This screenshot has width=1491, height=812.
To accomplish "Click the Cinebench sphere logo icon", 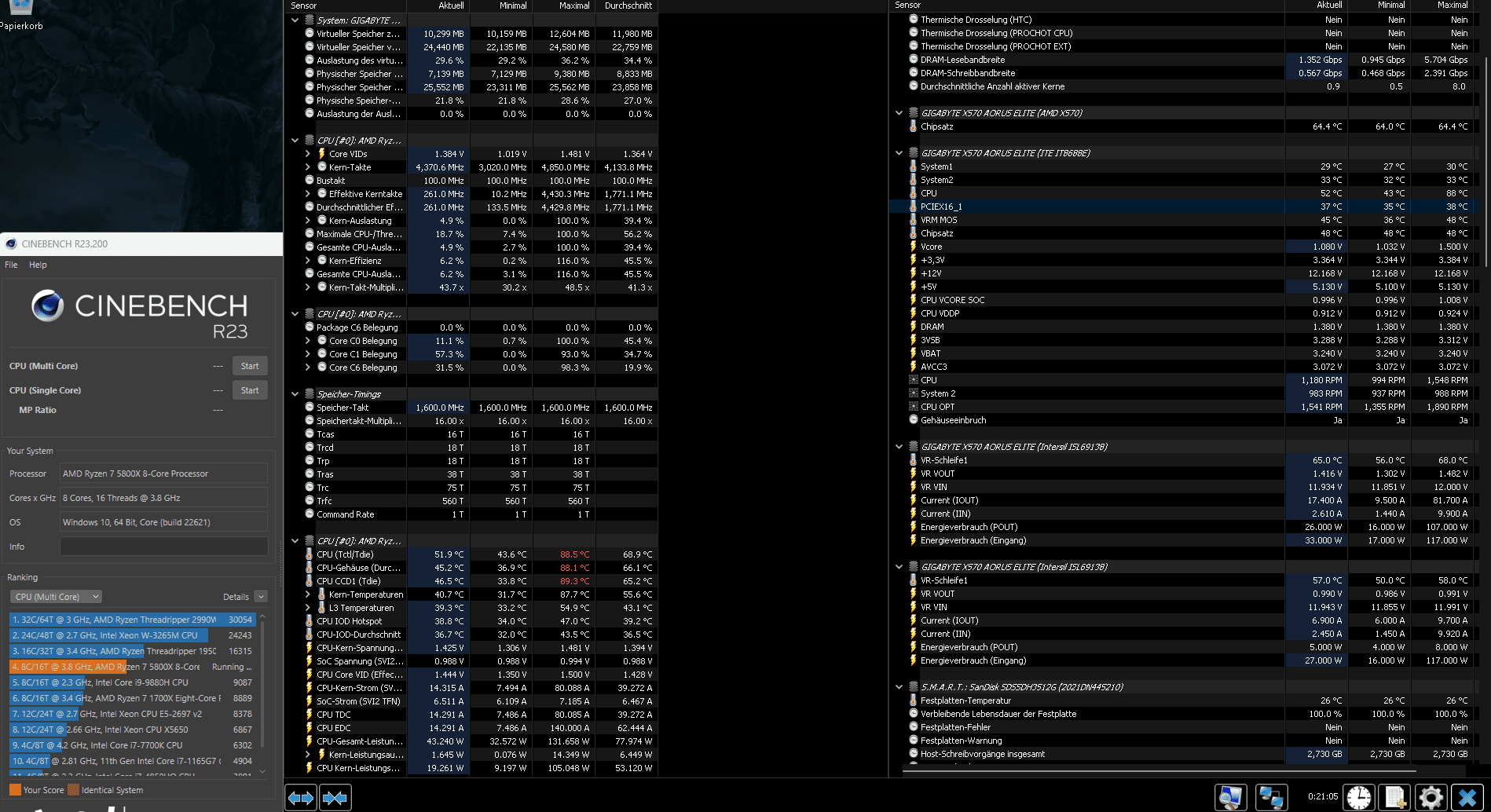I will (x=47, y=305).
